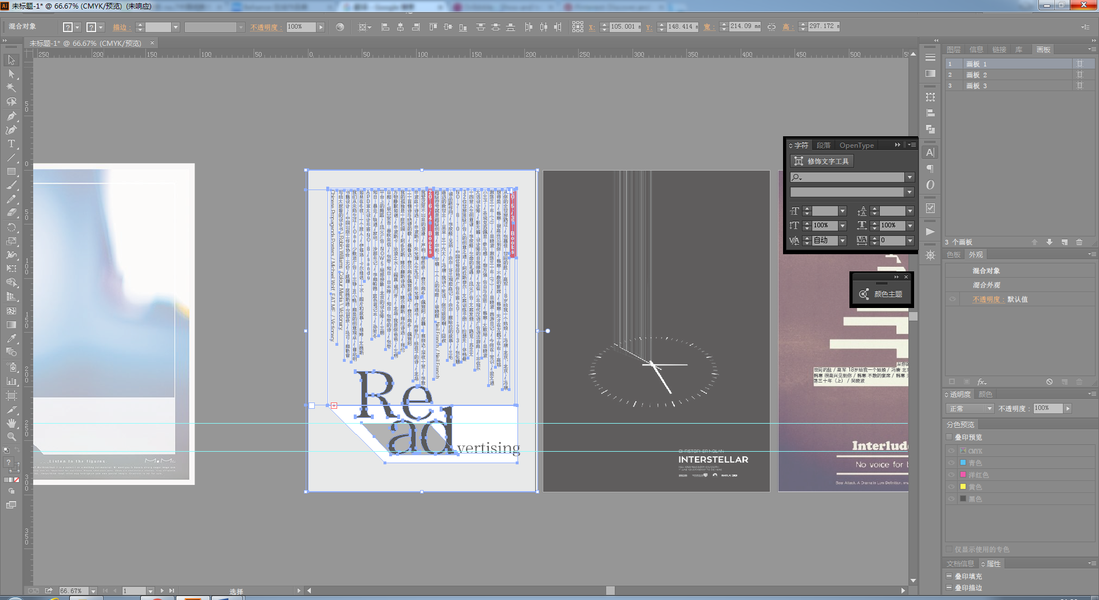The width and height of the screenshot is (1099, 600).
Task: Switch to the 图层 tab
Action: pos(953,49)
